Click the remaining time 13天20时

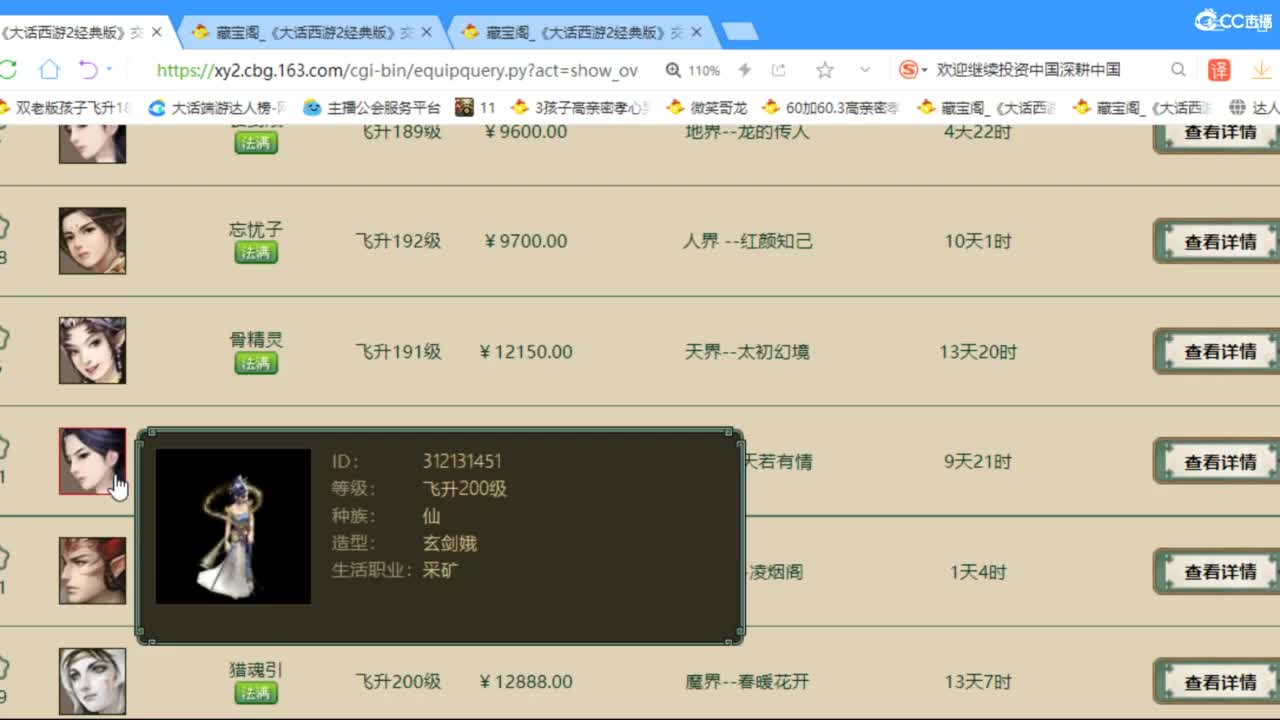coord(978,352)
